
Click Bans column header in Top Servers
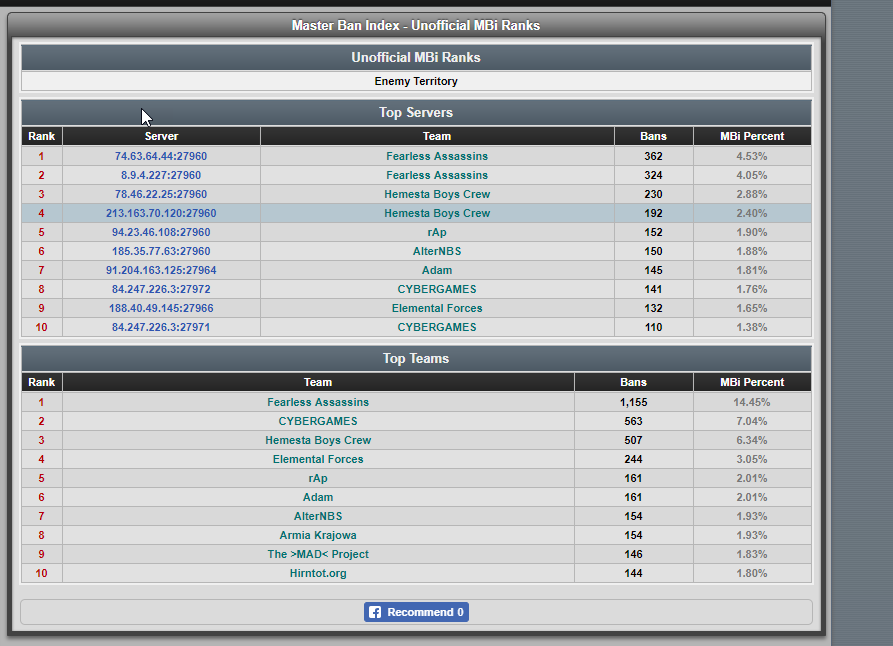(x=653, y=136)
